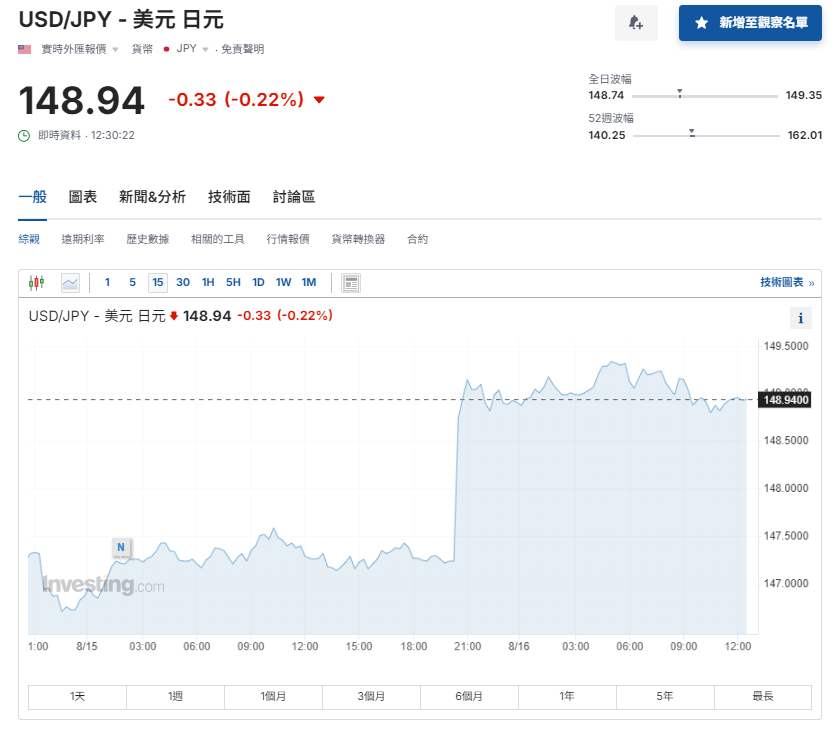
Task: Open the 技術圖表 expander link
Action: click(x=786, y=283)
